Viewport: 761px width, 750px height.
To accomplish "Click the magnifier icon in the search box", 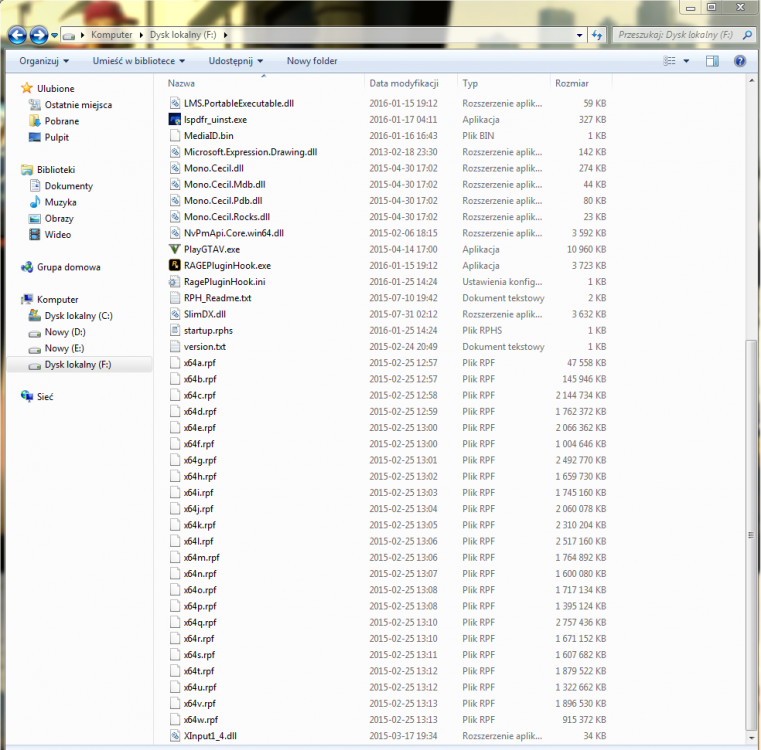I will [x=747, y=35].
